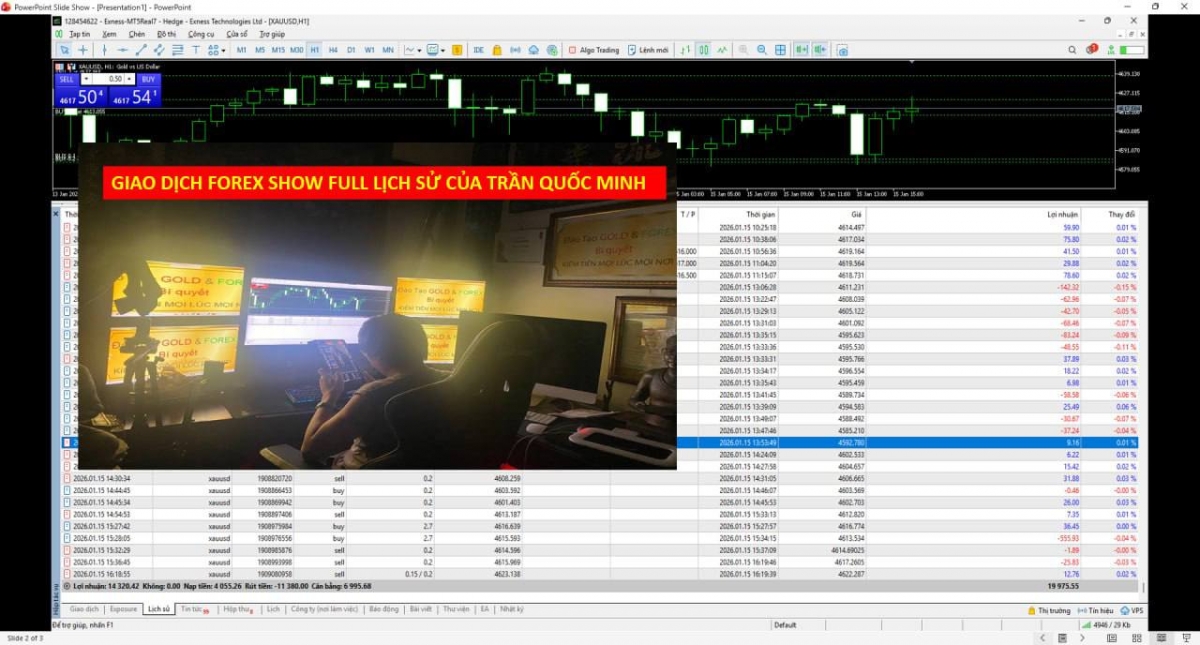The image size is (1200, 645).
Task: Open the chart type dropdown arrow
Action: pyautogui.click(x=421, y=50)
